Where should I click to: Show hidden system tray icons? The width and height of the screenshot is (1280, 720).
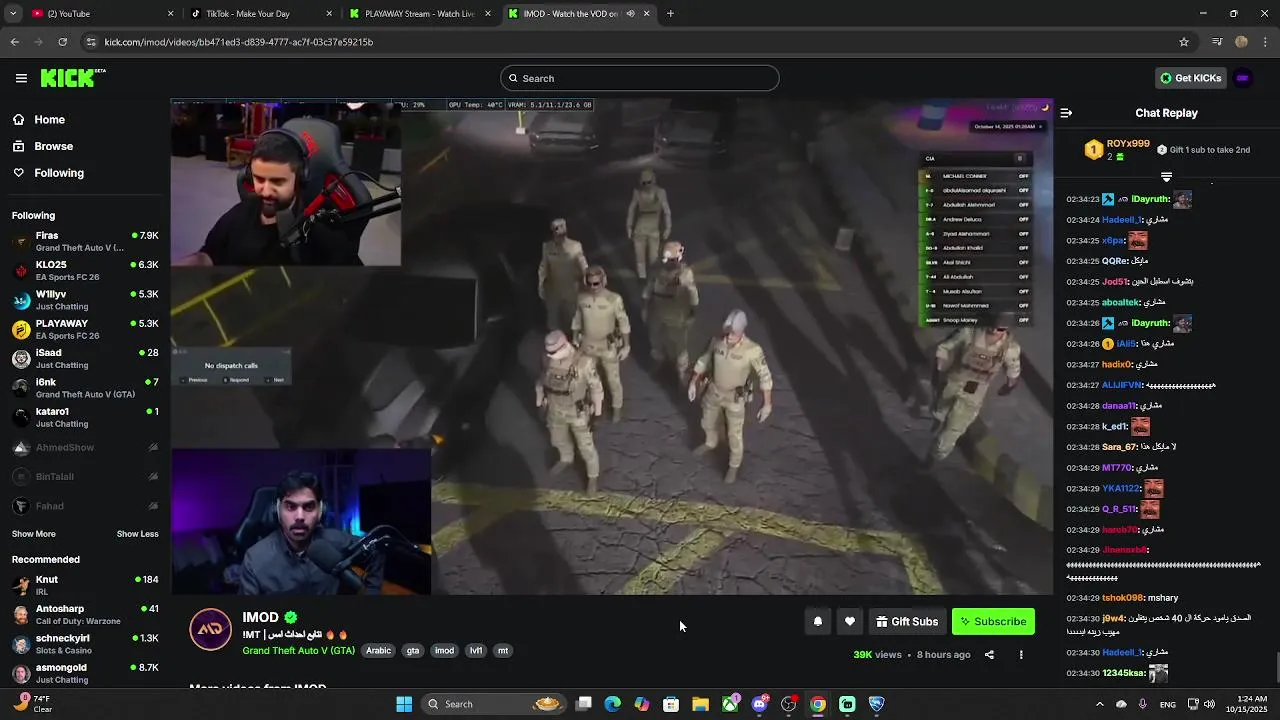click(x=1099, y=704)
